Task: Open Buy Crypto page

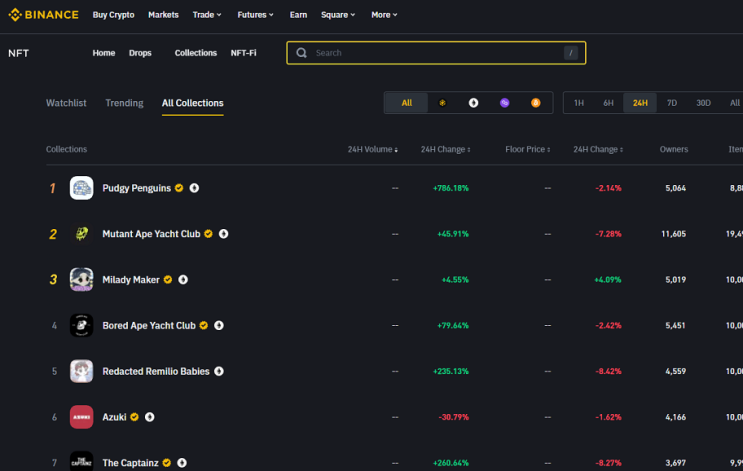Action: pos(113,15)
